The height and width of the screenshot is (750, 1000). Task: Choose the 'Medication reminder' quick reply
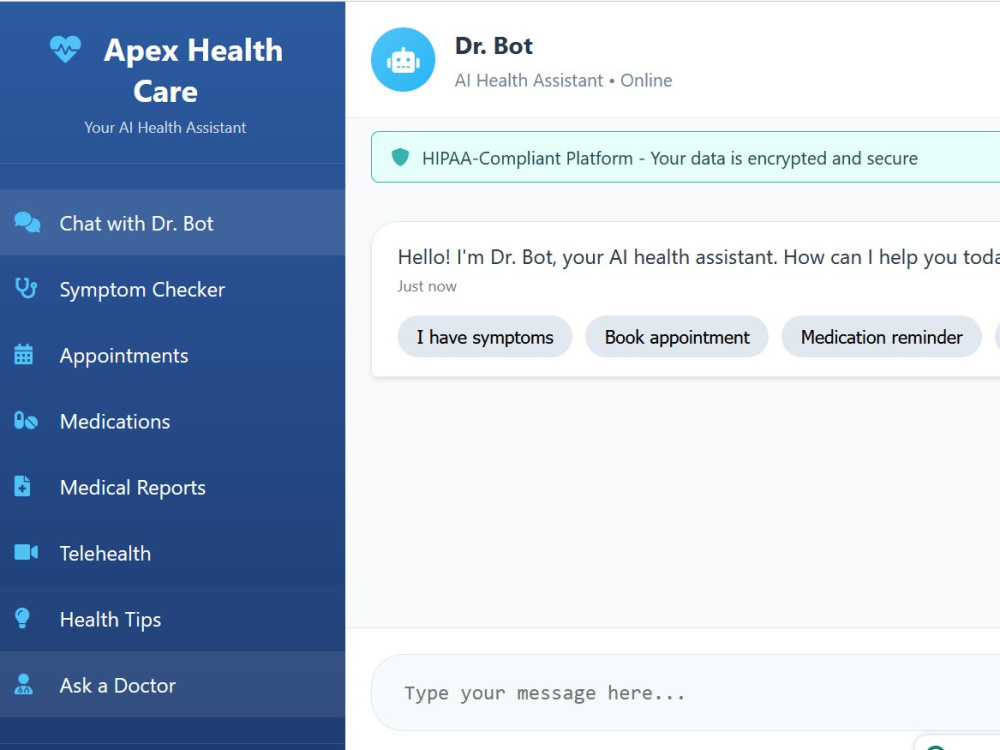tap(881, 337)
